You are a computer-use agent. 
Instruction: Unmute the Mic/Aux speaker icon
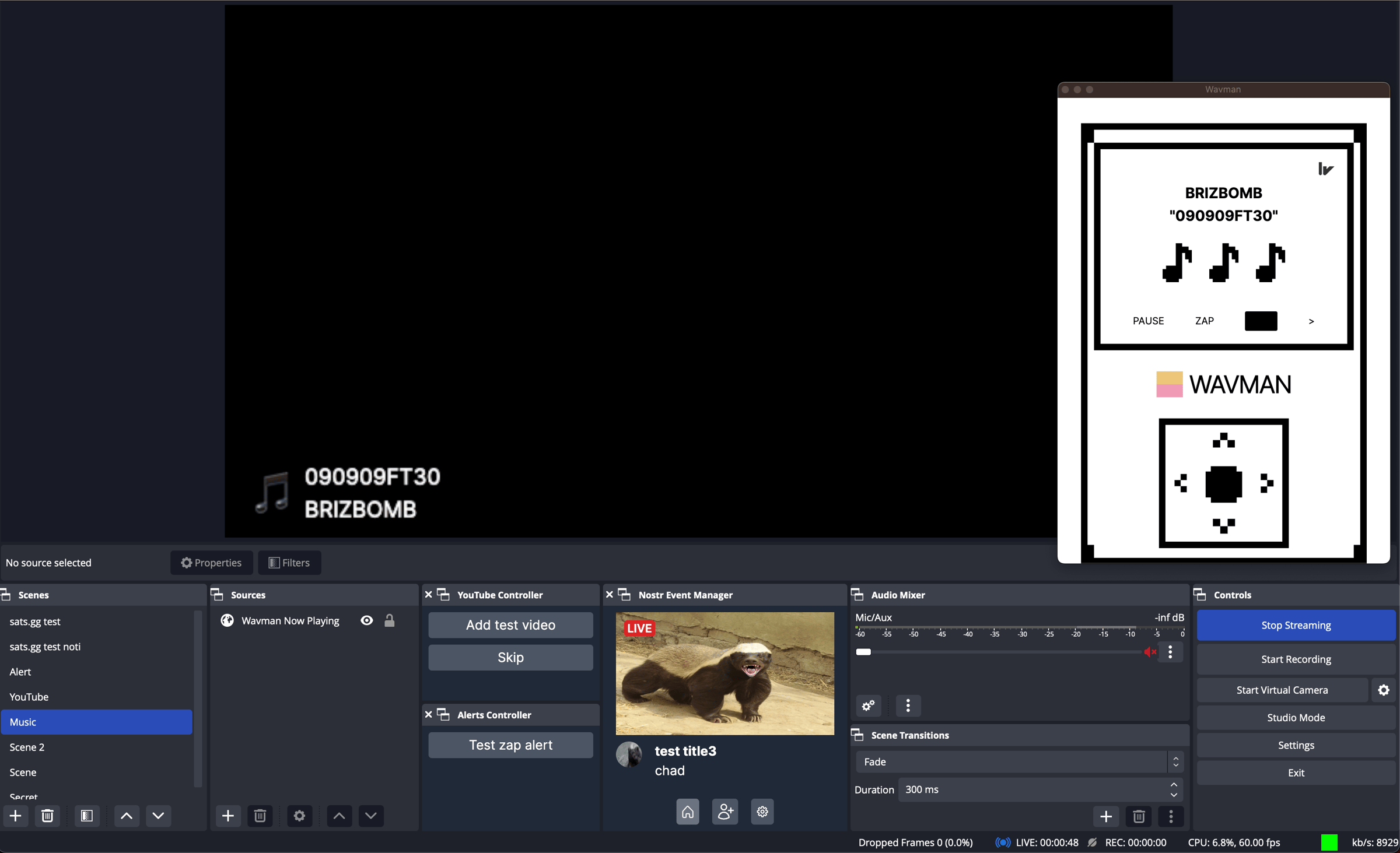coord(1150,652)
